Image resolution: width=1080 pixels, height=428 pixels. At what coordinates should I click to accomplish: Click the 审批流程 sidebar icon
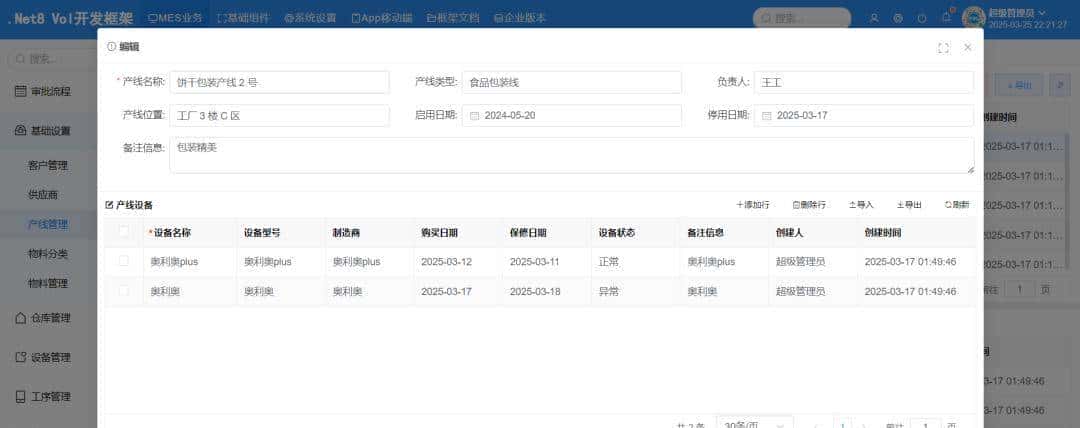(x=21, y=91)
